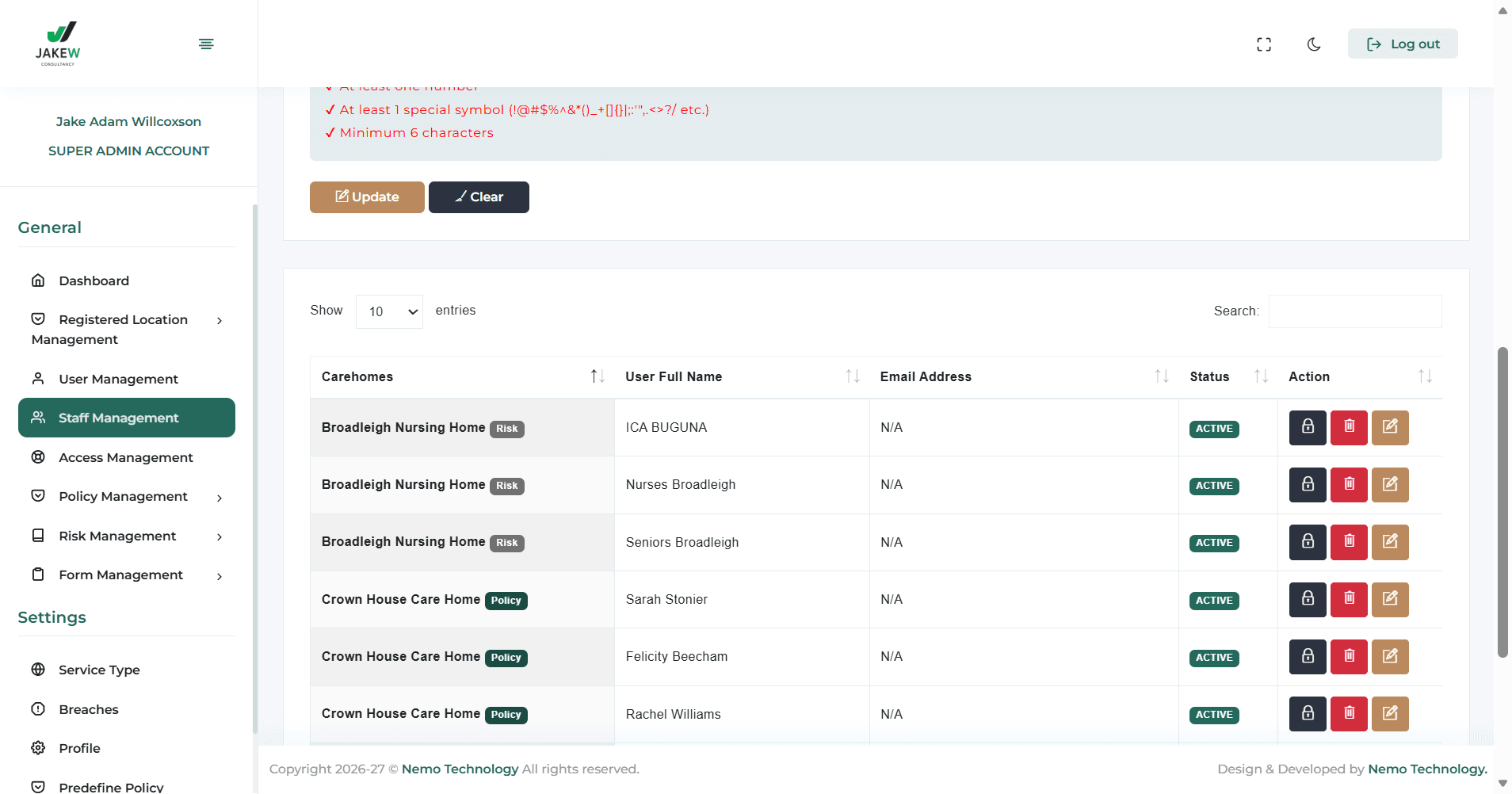Sort by Email Address column

click(1024, 377)
